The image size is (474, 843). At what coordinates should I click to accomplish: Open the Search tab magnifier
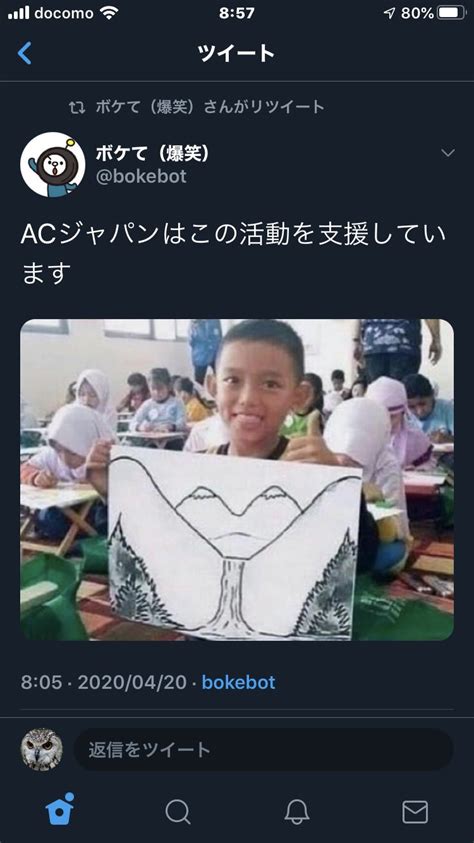click(x=178, y=812)
